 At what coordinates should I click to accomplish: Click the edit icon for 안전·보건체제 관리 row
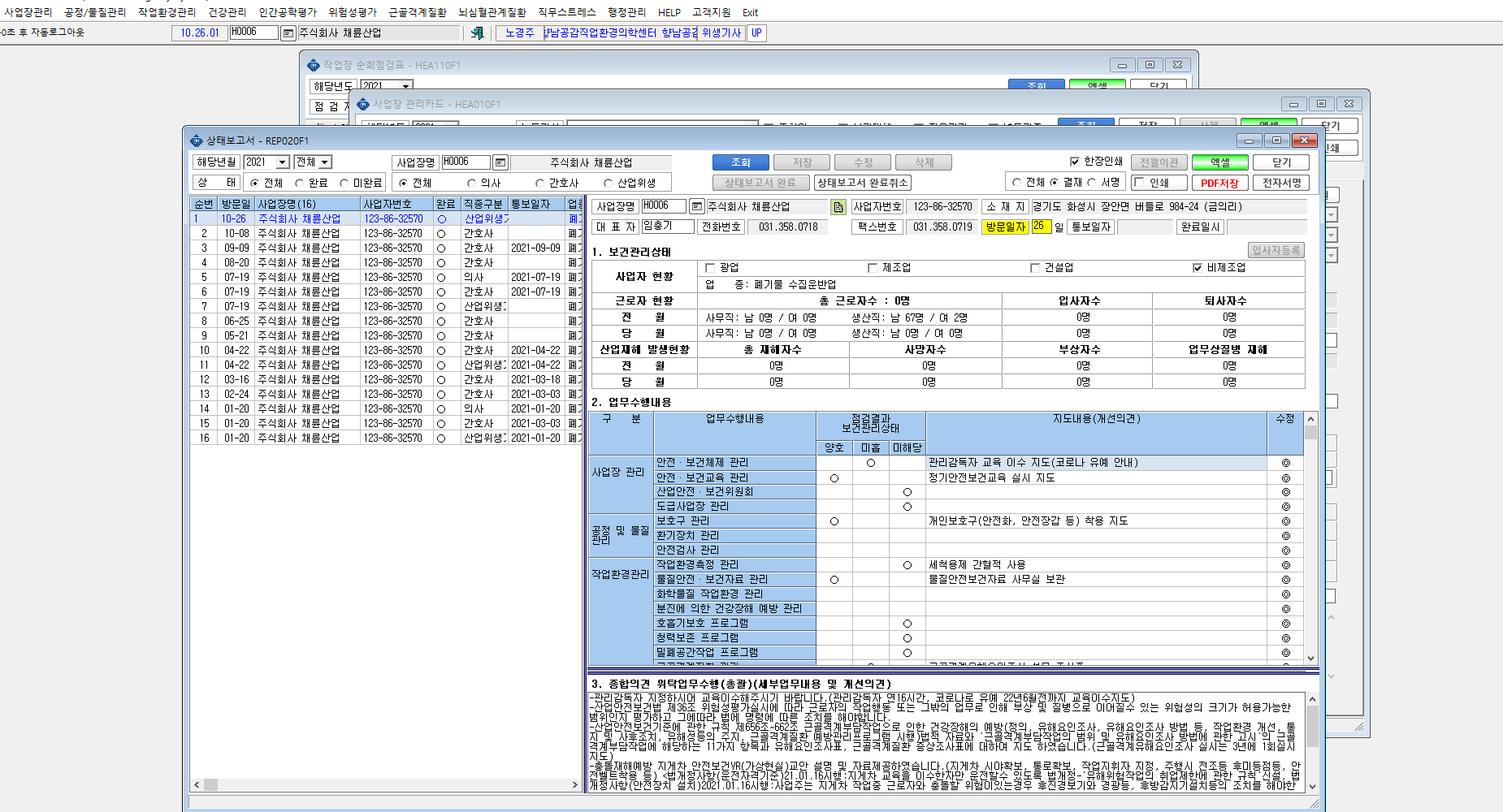(x=1285, y=463)
